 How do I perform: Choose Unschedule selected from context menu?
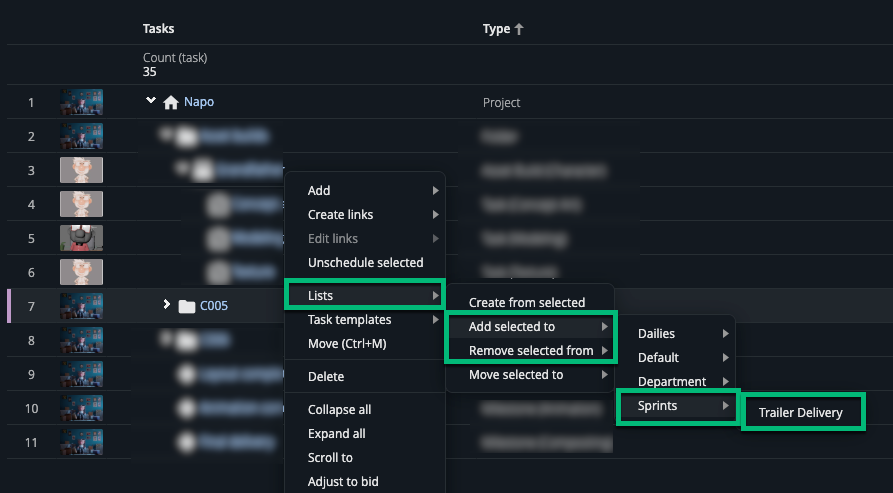(365, 263)
